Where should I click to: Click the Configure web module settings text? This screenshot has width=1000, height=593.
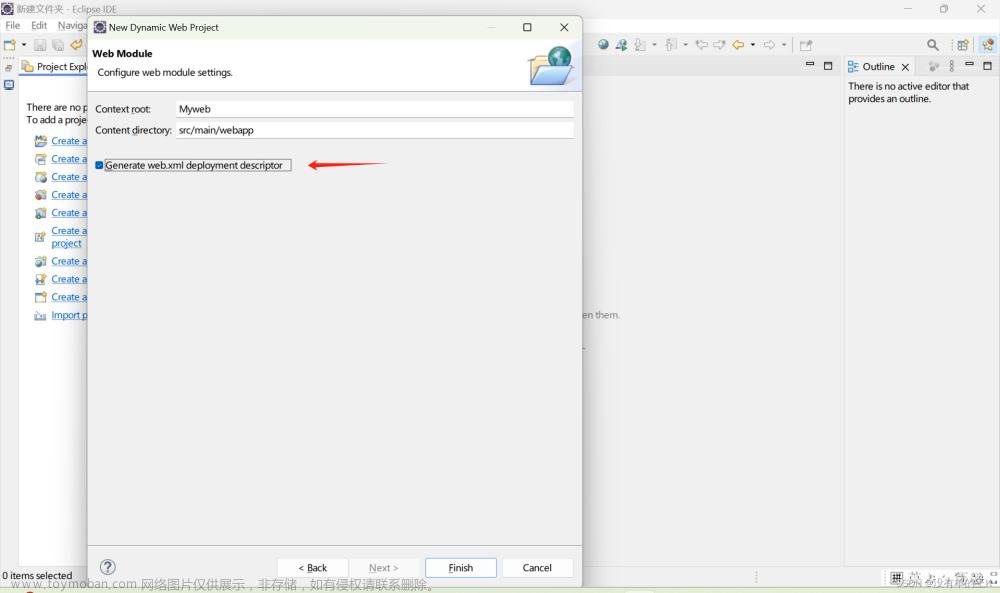[x=165, y=73]
